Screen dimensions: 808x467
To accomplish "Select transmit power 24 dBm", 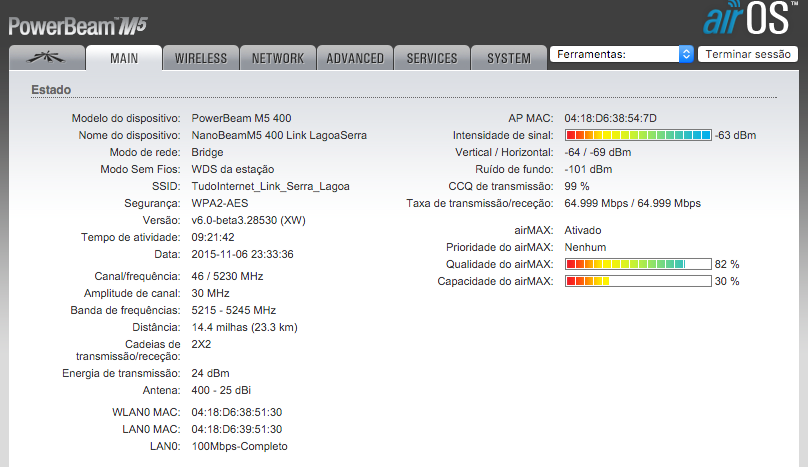I will (x=210, y=373).
